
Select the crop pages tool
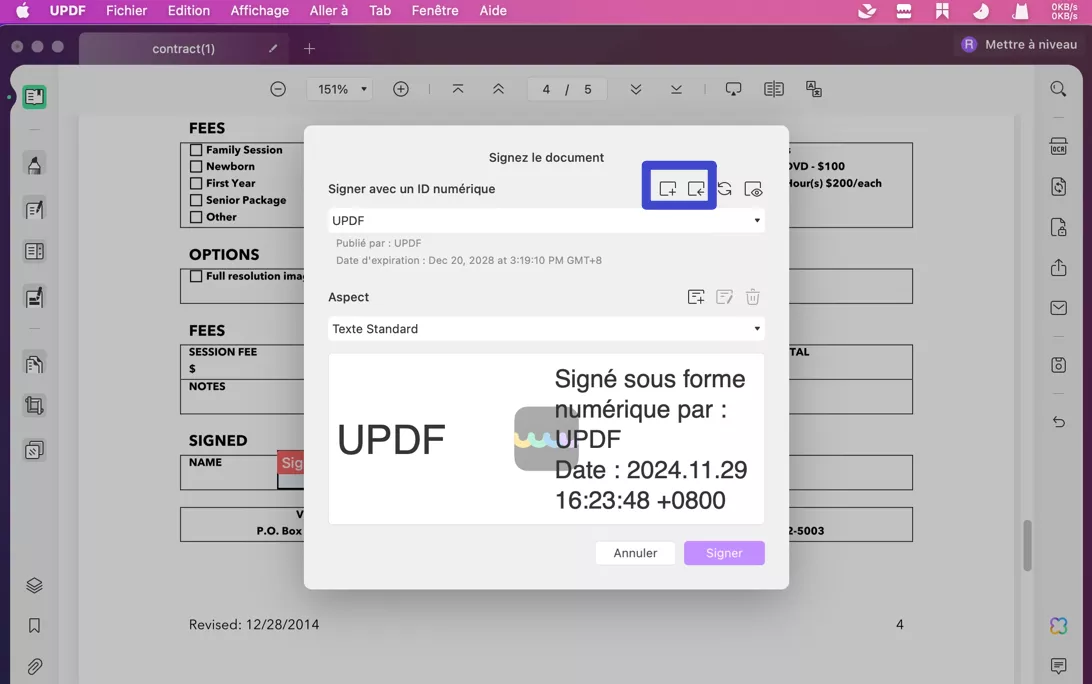click(x=34, y=405)
